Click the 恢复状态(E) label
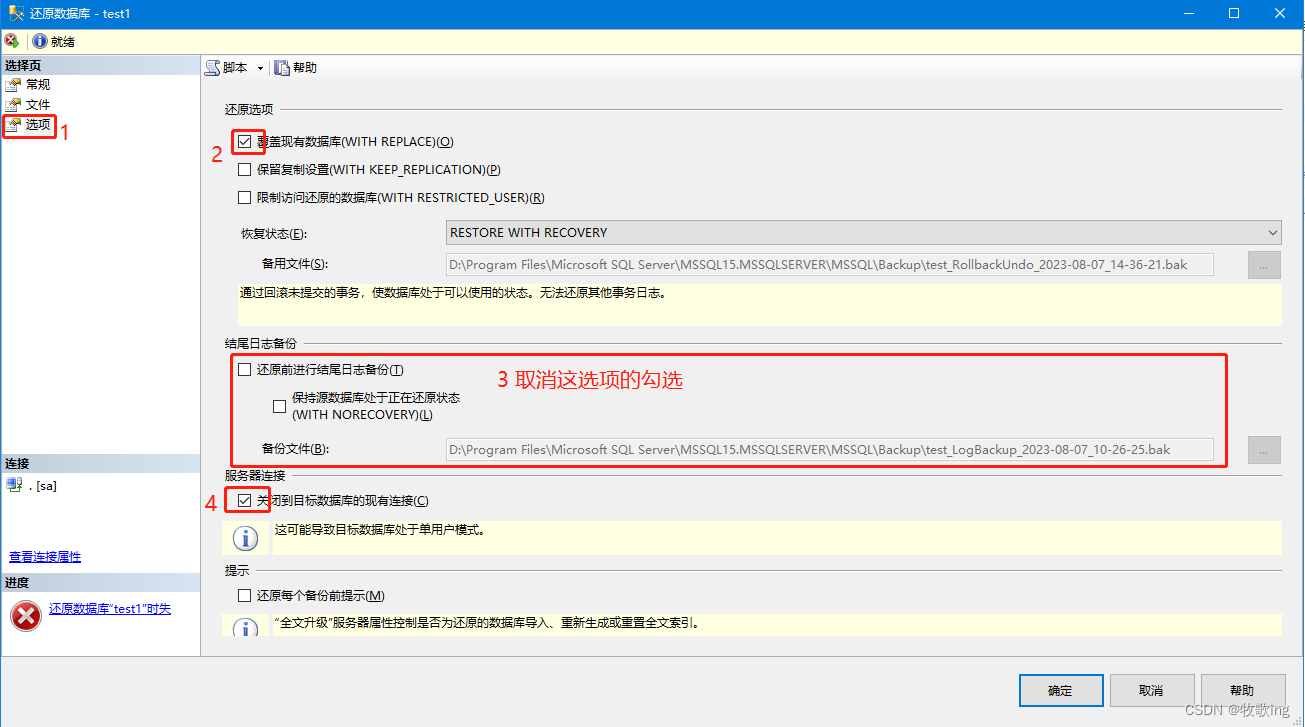 click(x=274, y=234)
